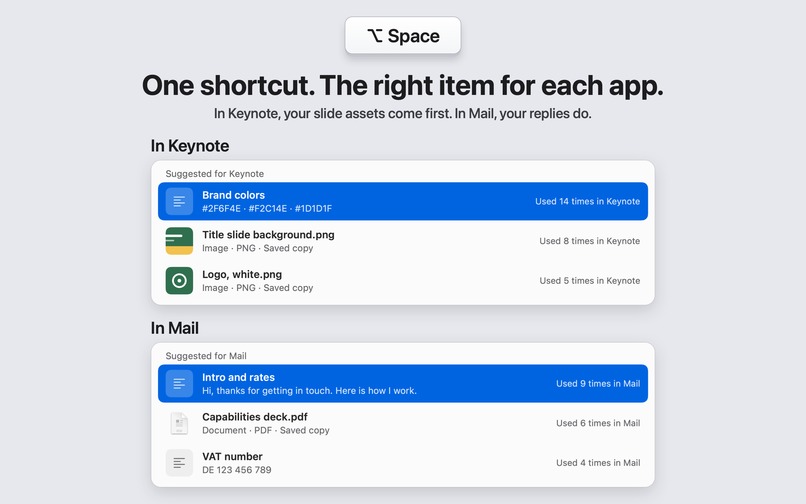Image resolution: width=806 pixels, height=504 pixels.
Task: Click "Used 4 times in Mail" label
Action: tap(598, 462)
